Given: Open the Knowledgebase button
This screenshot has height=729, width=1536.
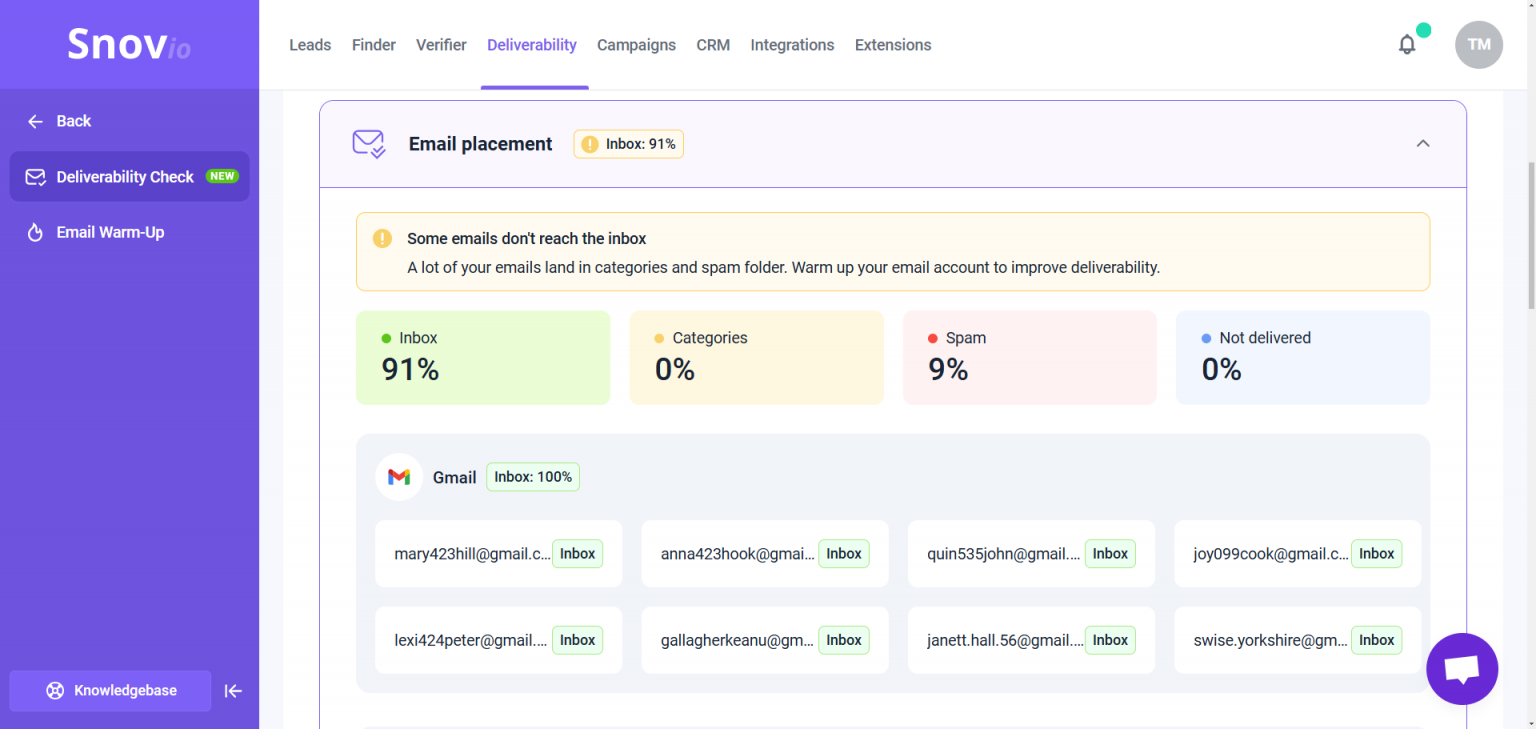Looking at the screenshot, I should click(x=110, y=691).
